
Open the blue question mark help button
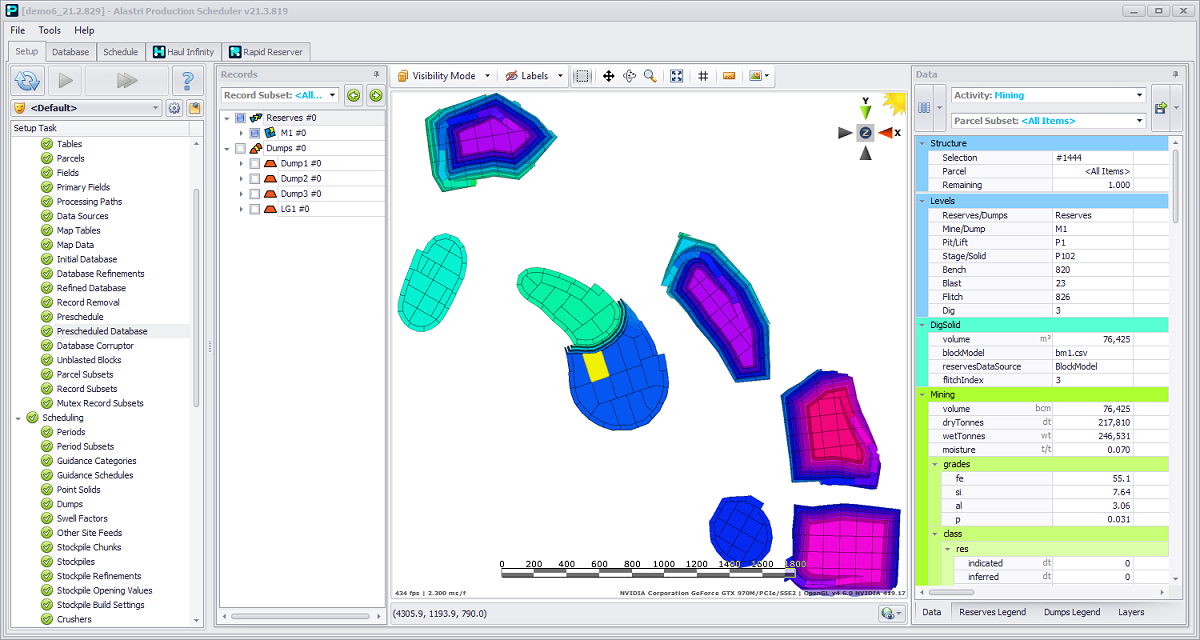coord(186,81)
